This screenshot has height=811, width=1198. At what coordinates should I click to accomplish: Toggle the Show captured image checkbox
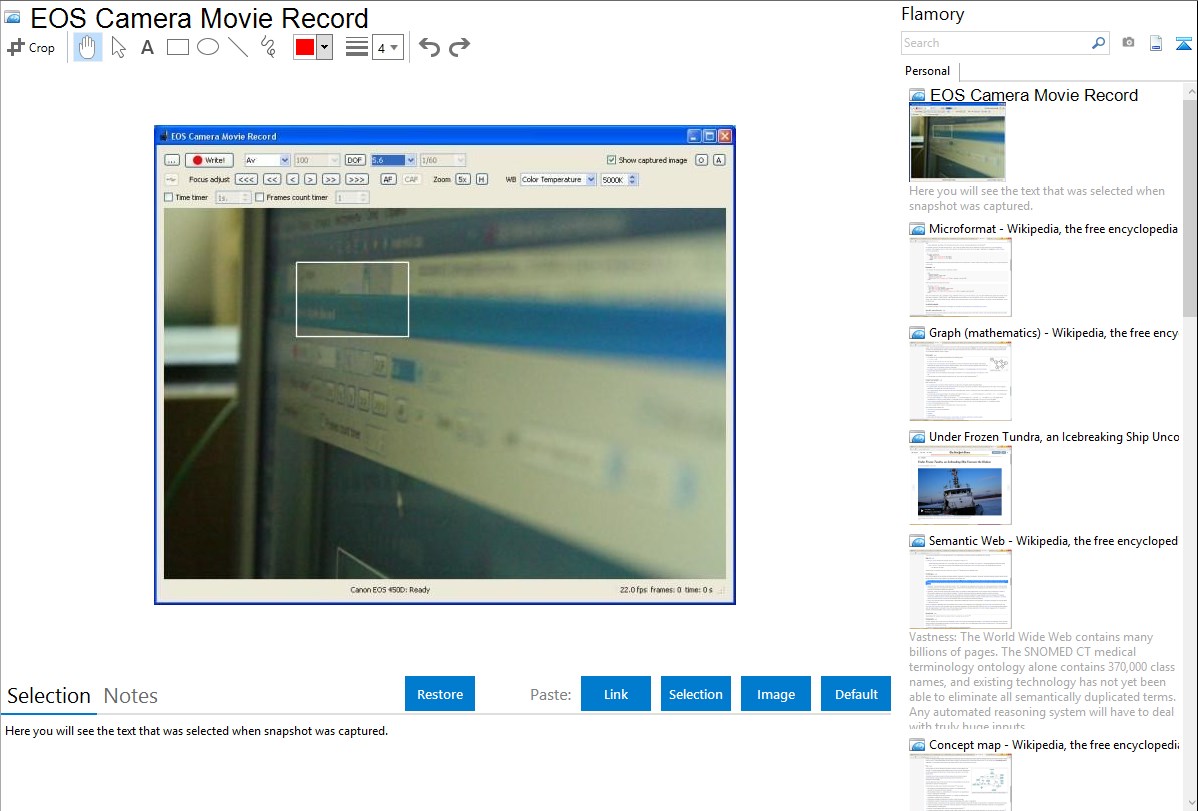[x=612, y=160]
